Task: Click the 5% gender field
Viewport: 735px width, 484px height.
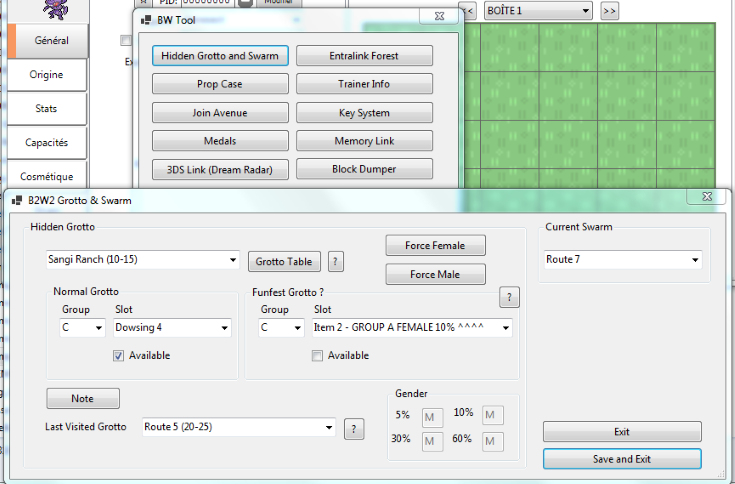Action: 432,417
